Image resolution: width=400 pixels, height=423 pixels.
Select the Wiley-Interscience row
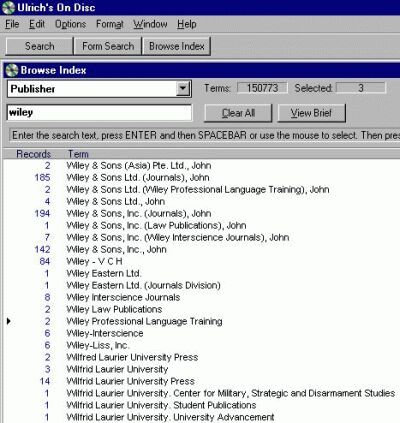[105, 334]
